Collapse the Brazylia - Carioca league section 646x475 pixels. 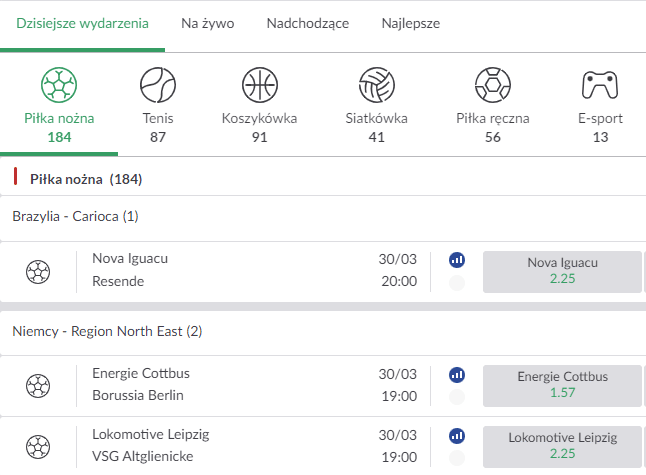point(76,216)
